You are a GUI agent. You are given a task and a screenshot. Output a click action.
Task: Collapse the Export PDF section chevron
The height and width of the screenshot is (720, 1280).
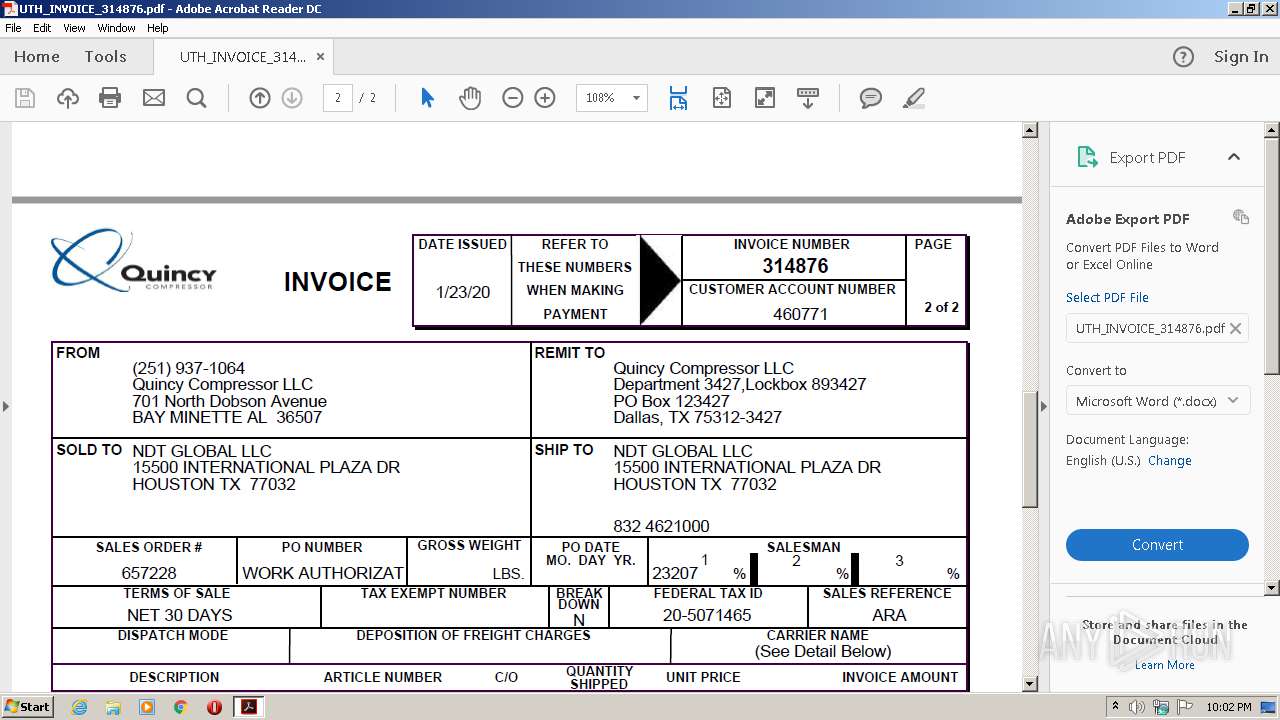tap(1234, 157)
